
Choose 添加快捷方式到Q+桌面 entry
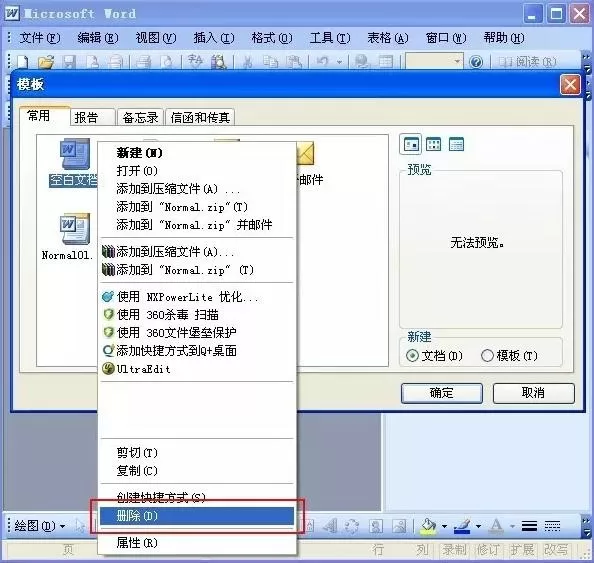point(197,351)
